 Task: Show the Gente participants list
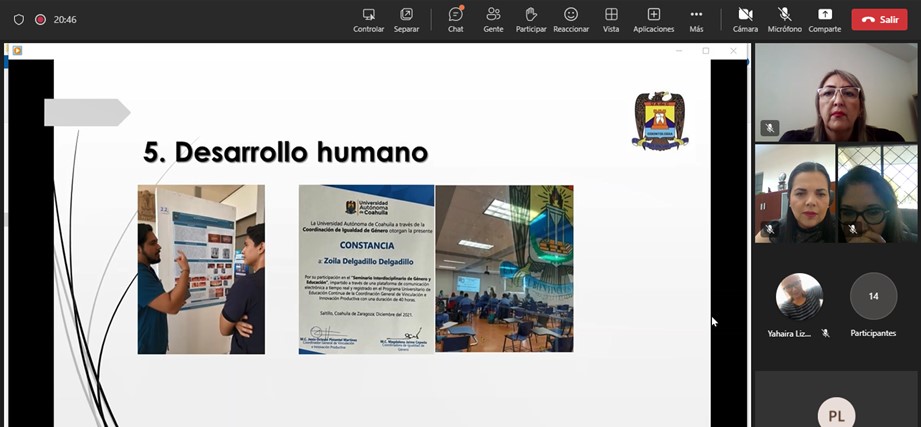click(x=493, y=18)
